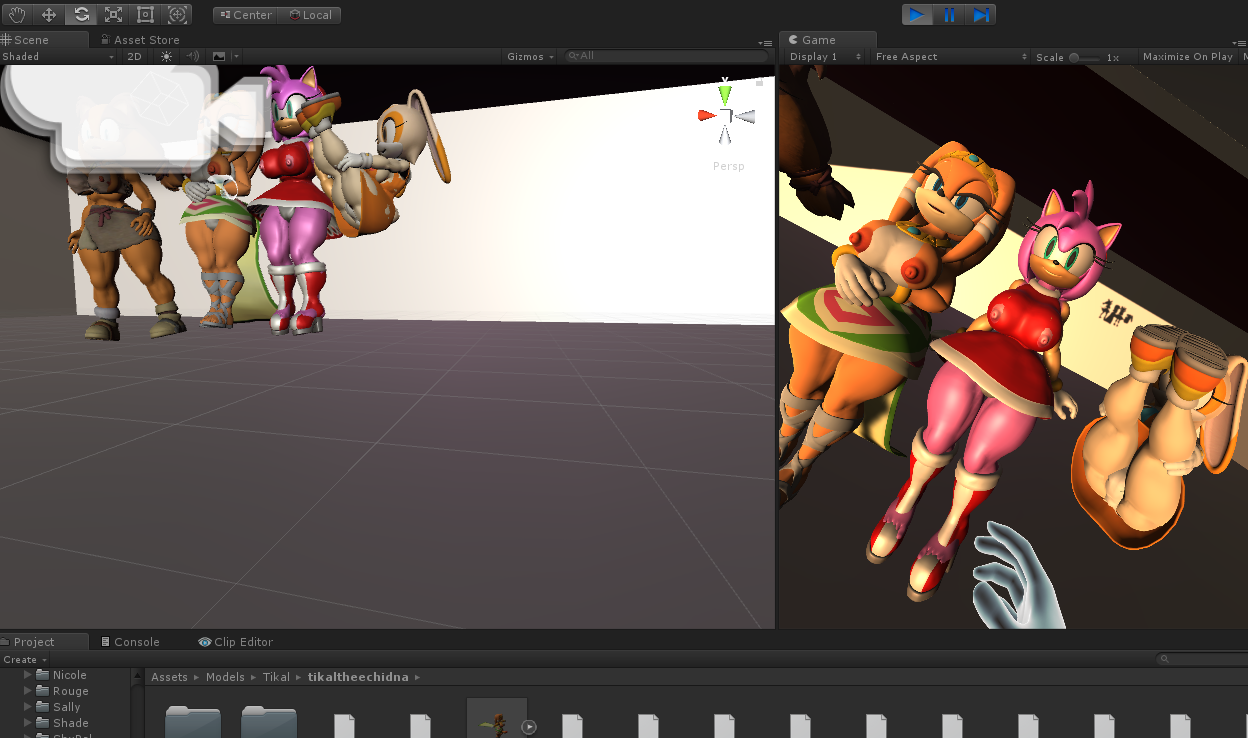Click the Game tab pacman icon

(793, 40)
